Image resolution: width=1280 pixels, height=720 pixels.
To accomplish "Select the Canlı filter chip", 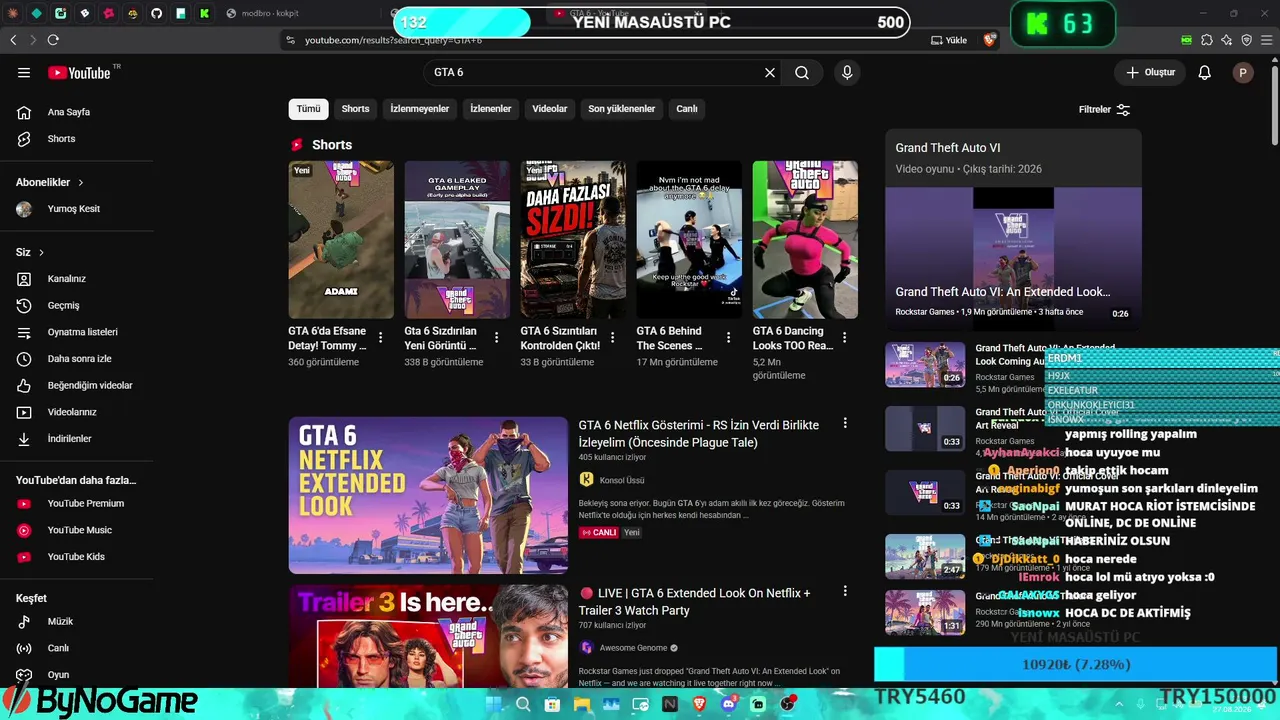I will (686, 109).
